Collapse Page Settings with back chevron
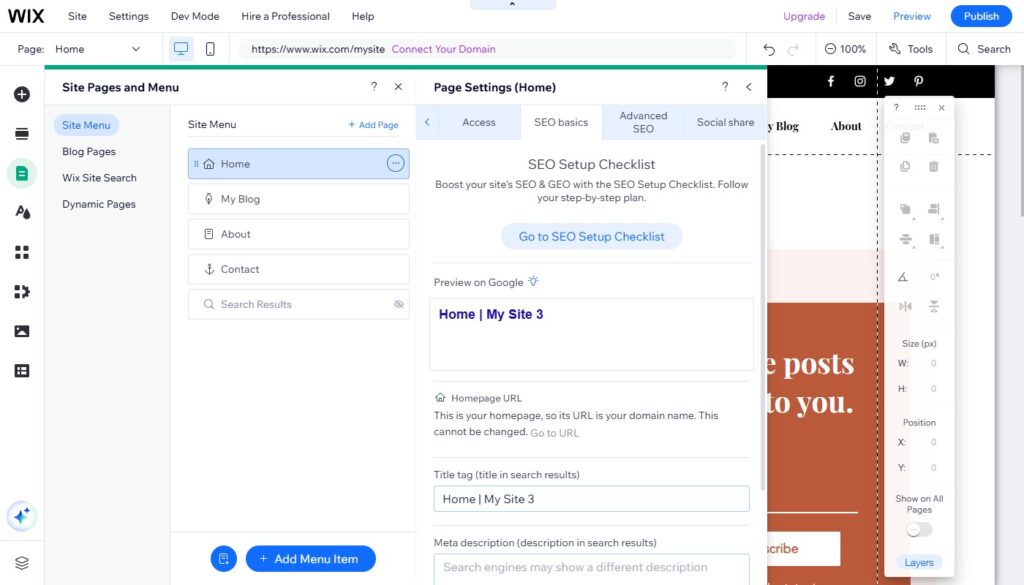Screen dimensions: 1024x585 (x=749, y=87)
